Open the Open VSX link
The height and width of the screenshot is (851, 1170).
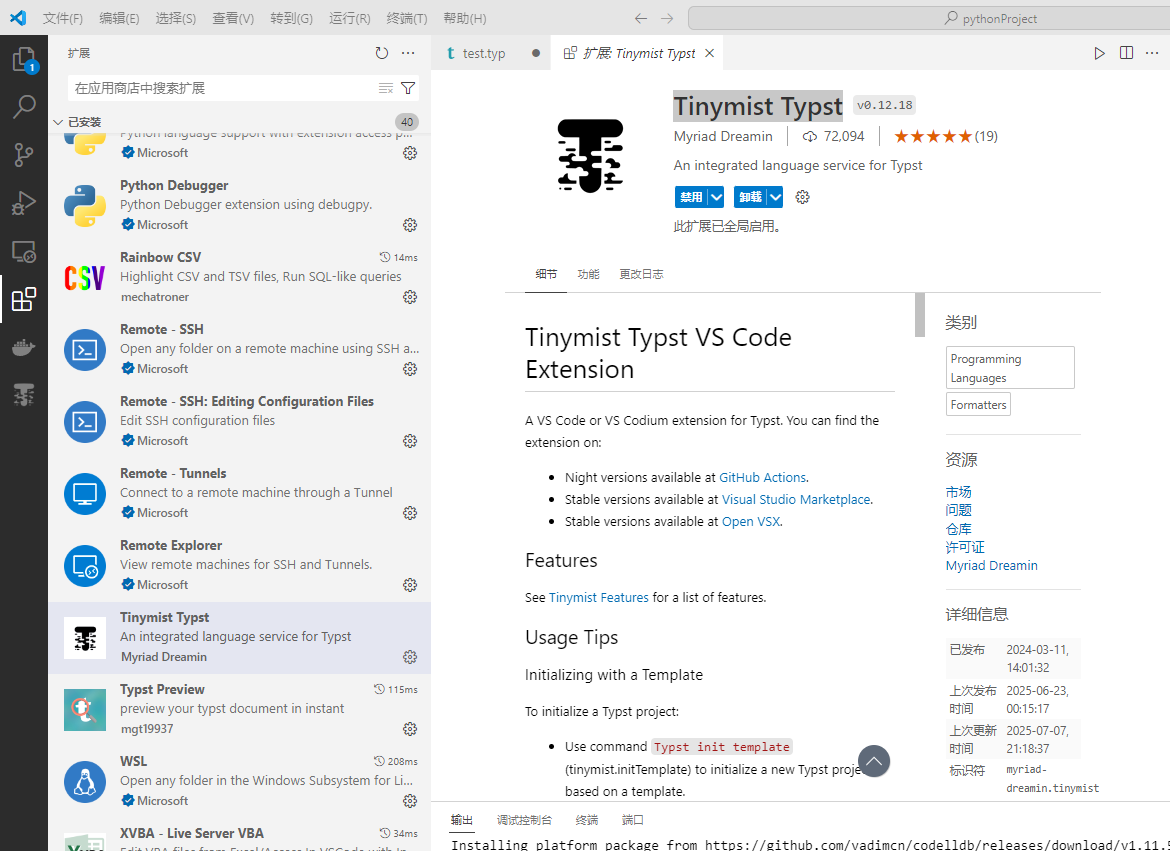coord(751,521)
